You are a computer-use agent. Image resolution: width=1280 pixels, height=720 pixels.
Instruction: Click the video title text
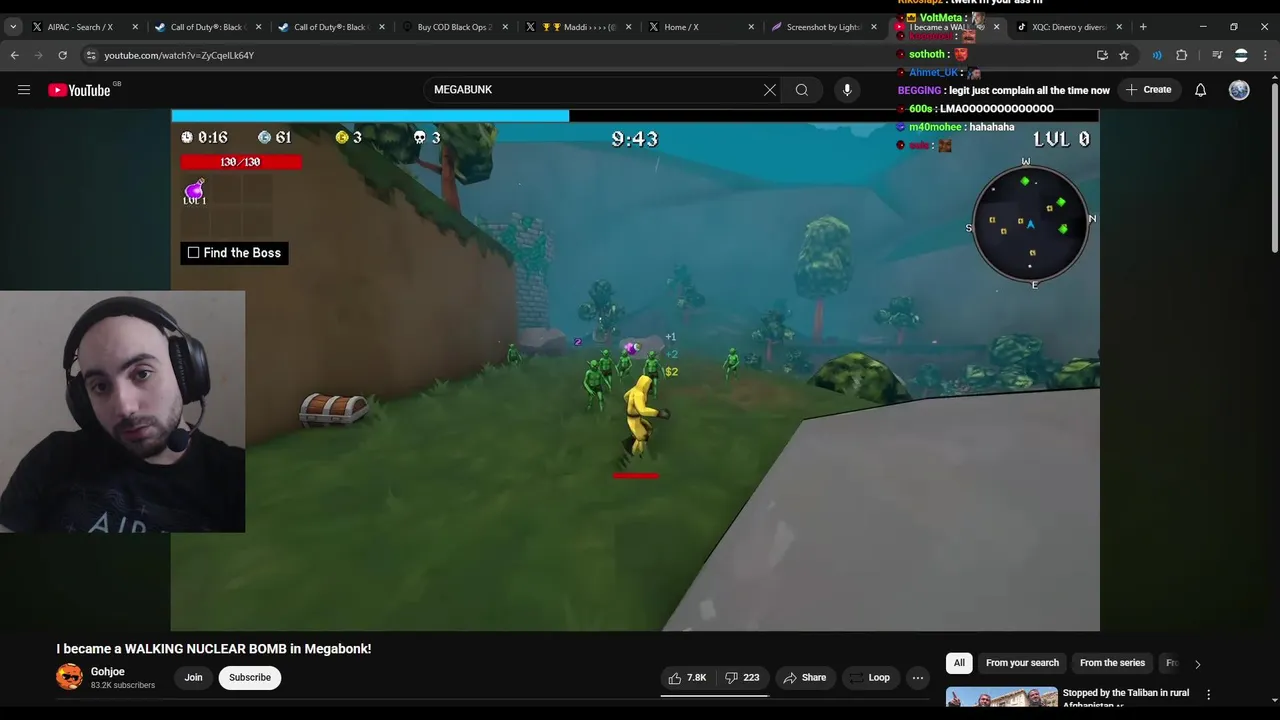coord(214,649)
